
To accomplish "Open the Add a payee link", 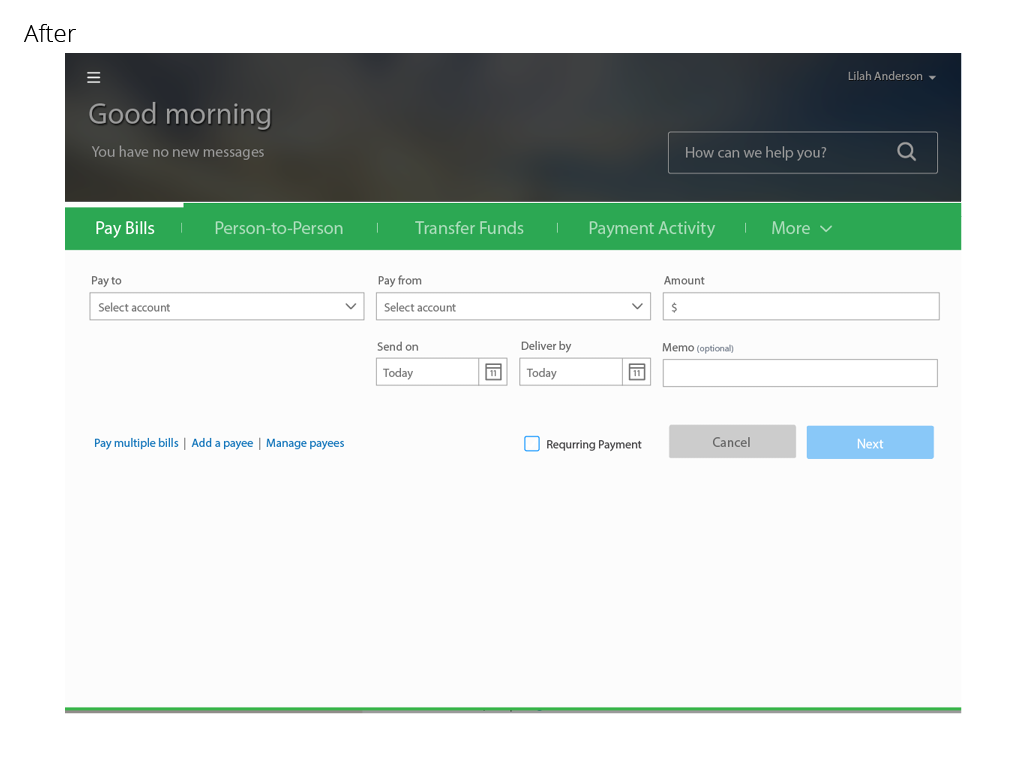I will [x=222, y=443].
